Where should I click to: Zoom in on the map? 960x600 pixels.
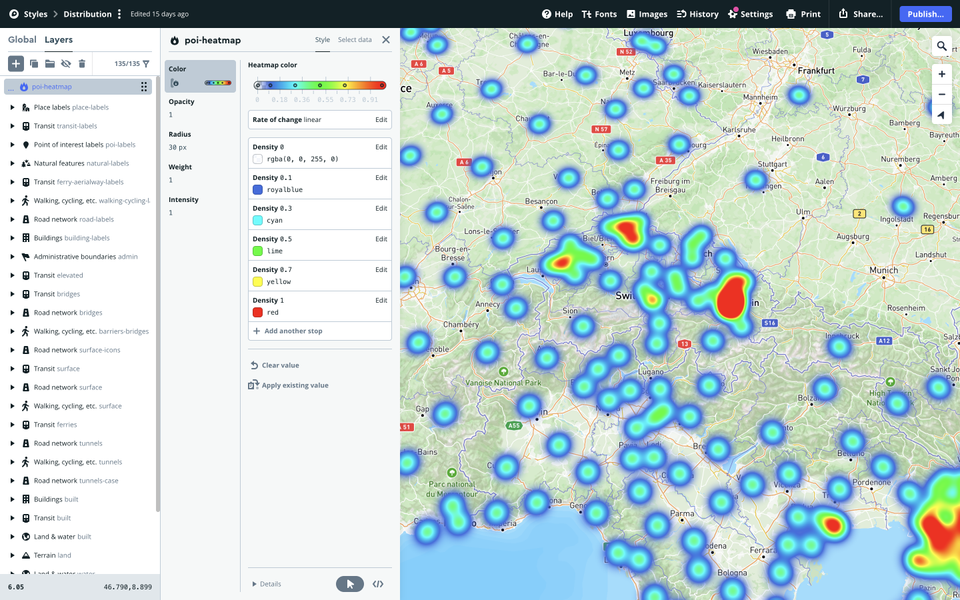tap(942, 74)
